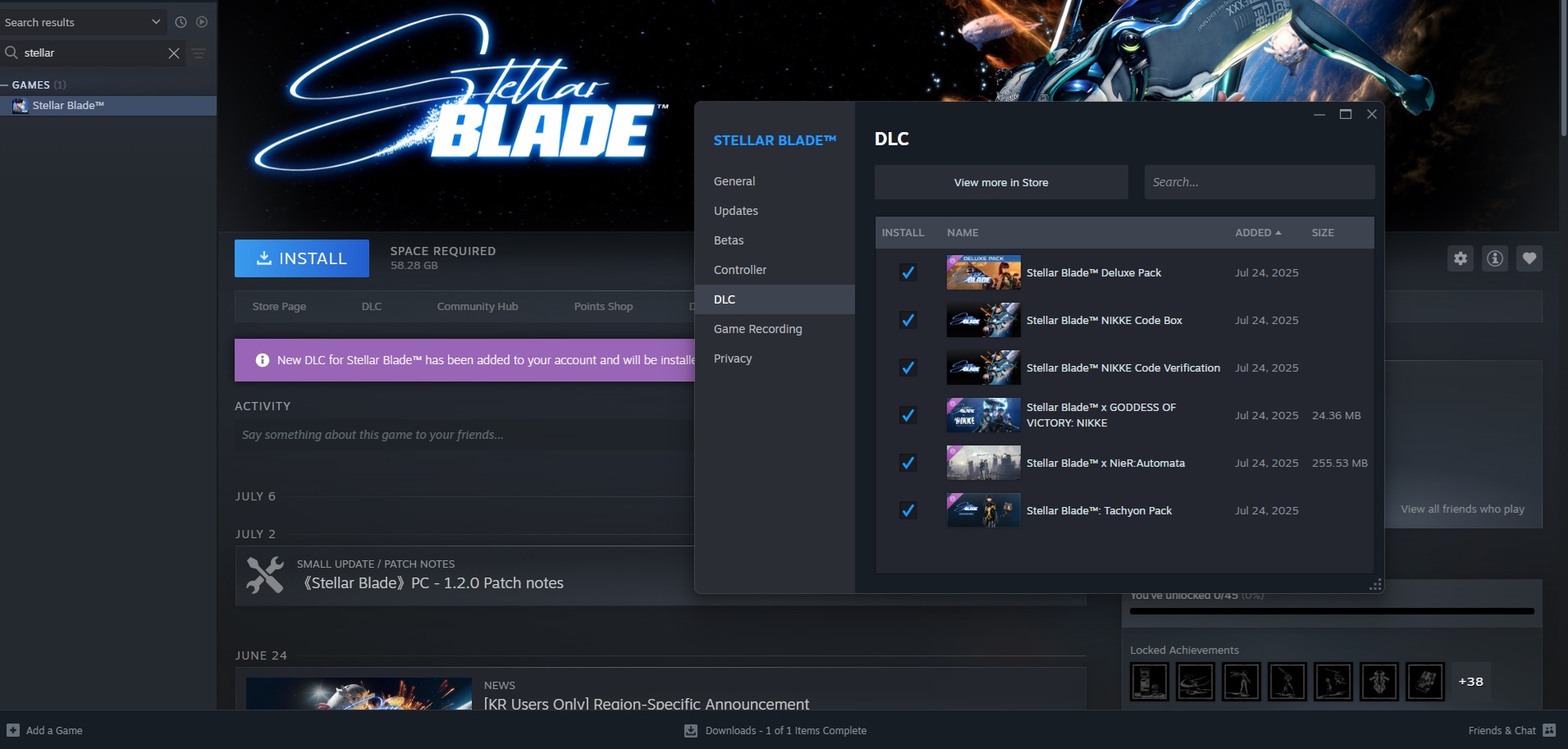Select first locked achievement icon
The height and width of the screenshot is (749, 1568).
pyautogui.click(x=1150, y=681)
